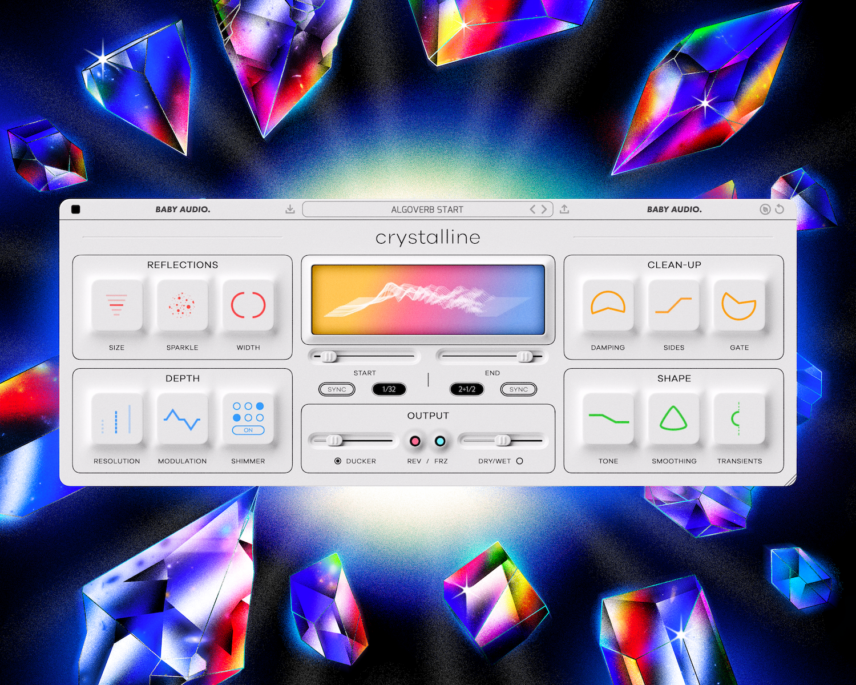Image resolution: width=856 pixels, height=685 pixels.
Task: Enable the FRZ cyan freeze button
Action: pyautogui.click(x=440, y=440)
